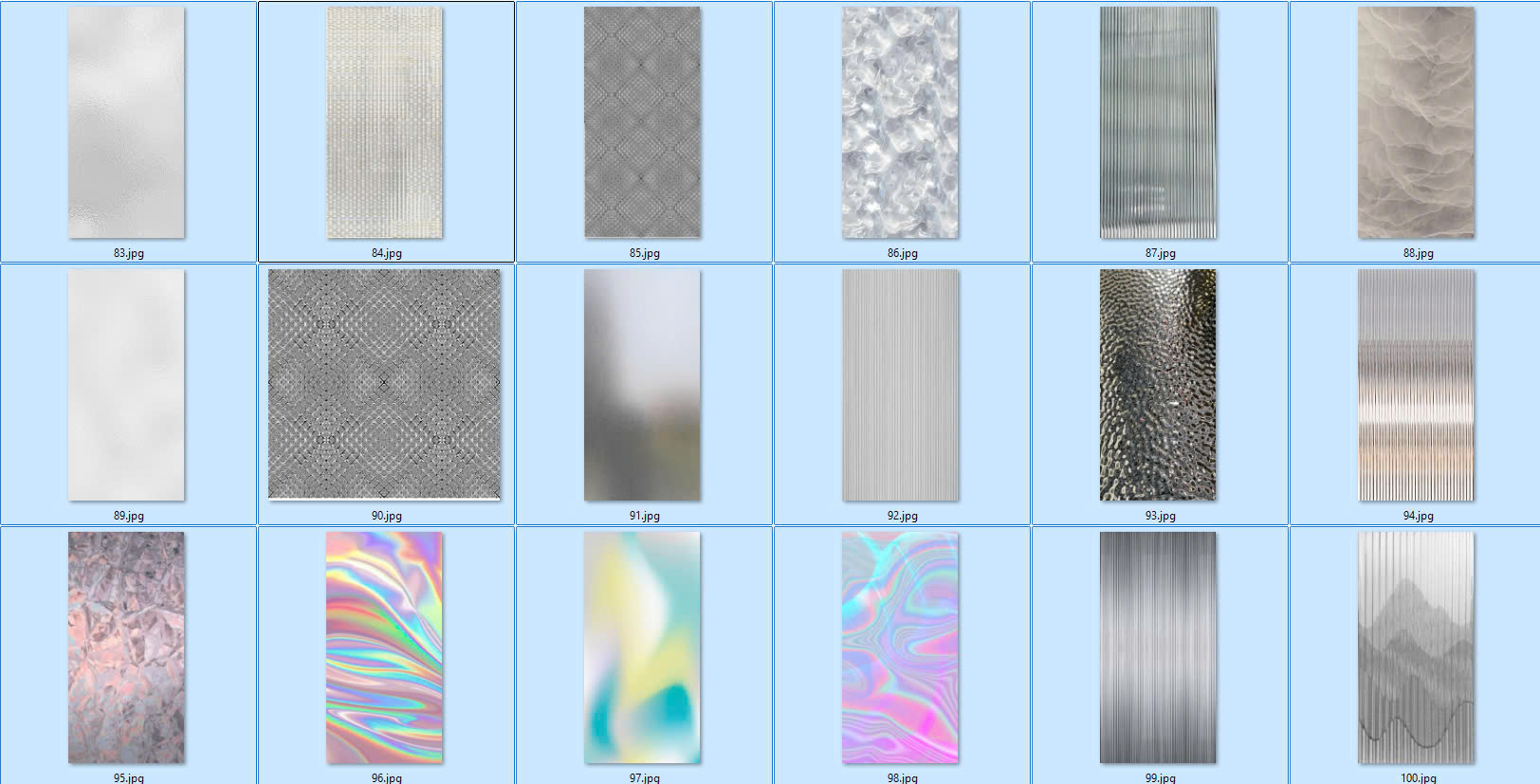Select the ribbed glass image 87.jpg

[1158, 123]
